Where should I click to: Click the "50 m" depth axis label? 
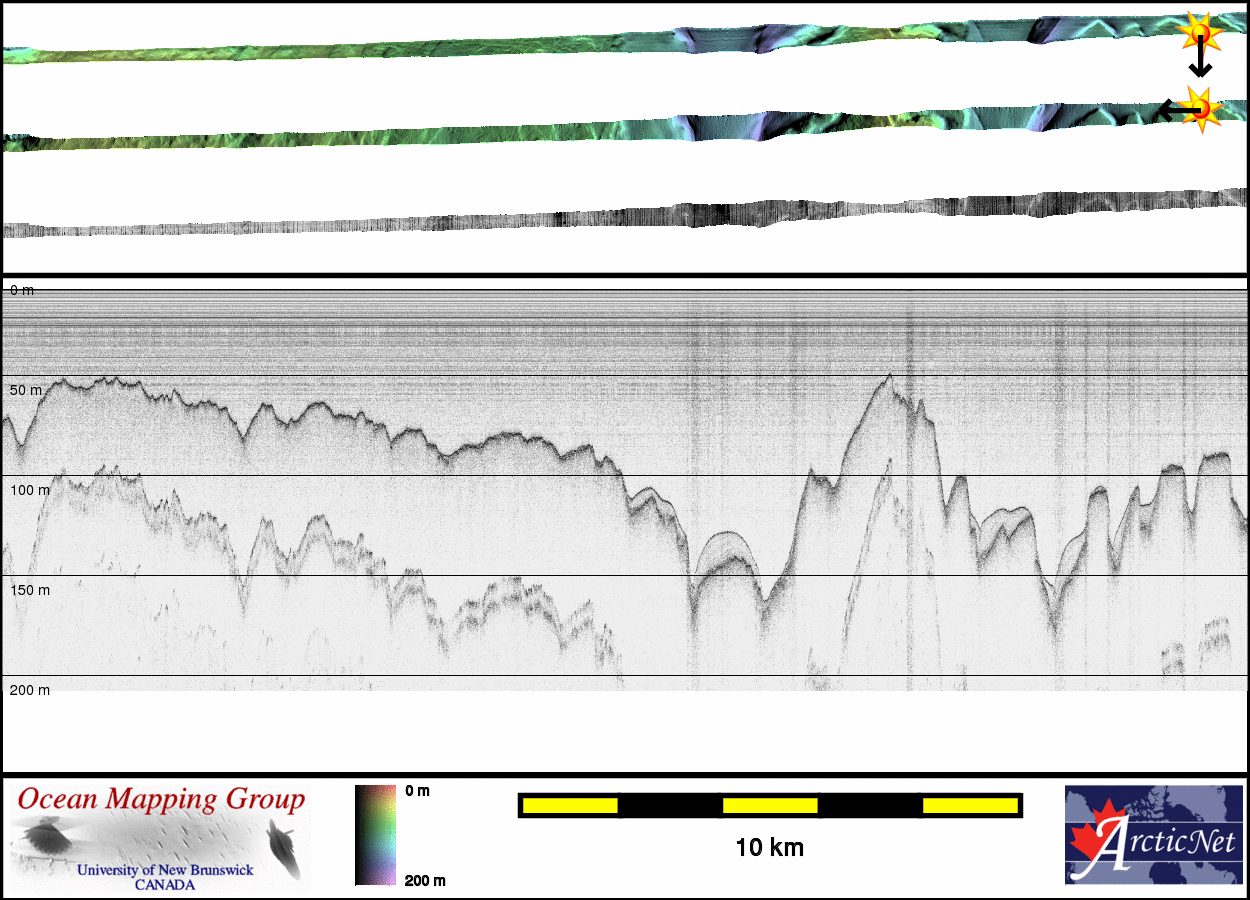(x=26, y=390)
